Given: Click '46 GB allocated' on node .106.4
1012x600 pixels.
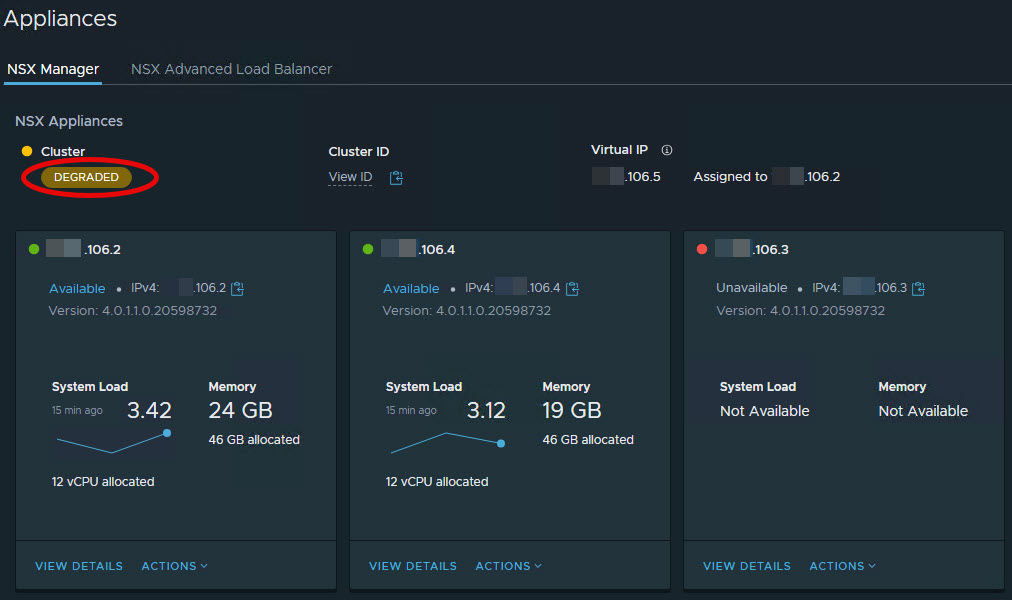Looking at the screenshot, I should tap(588, 439).
